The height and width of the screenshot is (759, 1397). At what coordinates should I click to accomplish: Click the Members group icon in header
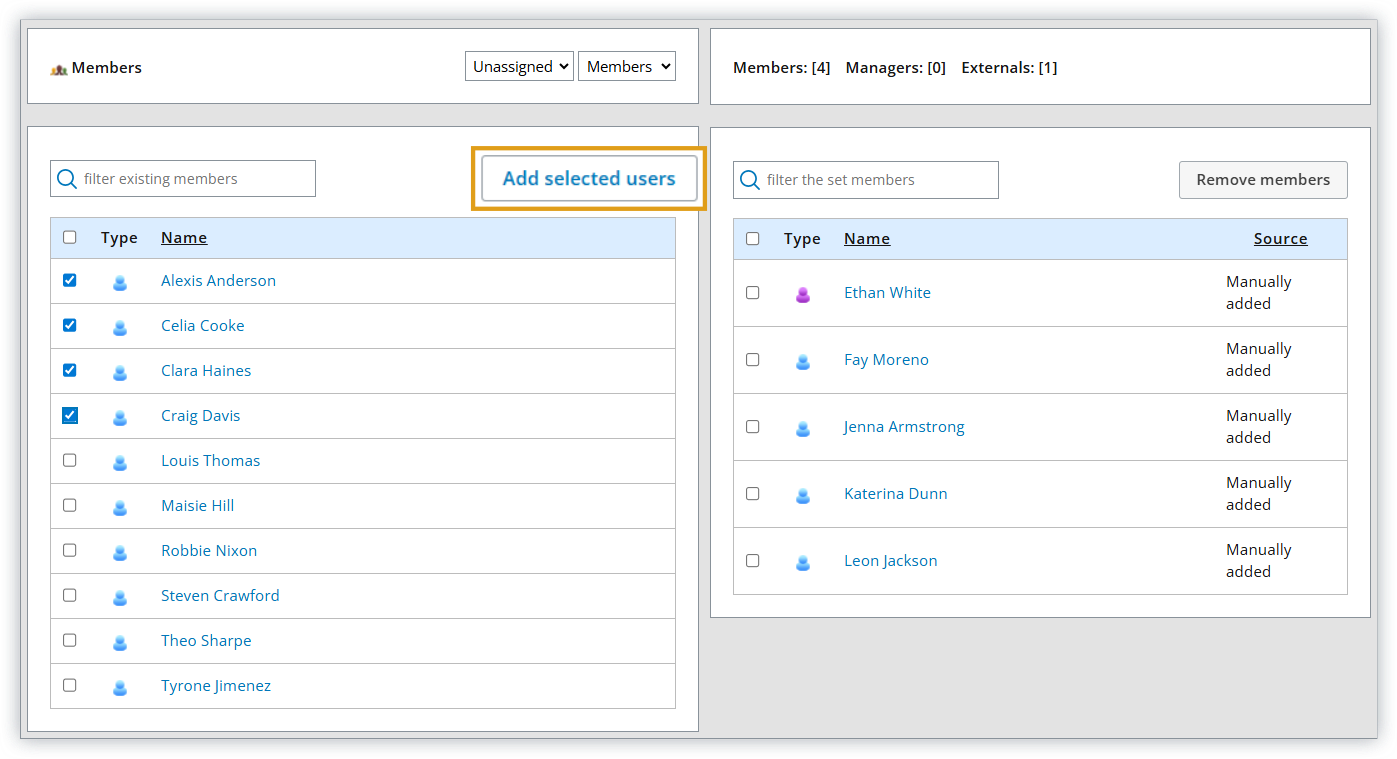point(59,69)
